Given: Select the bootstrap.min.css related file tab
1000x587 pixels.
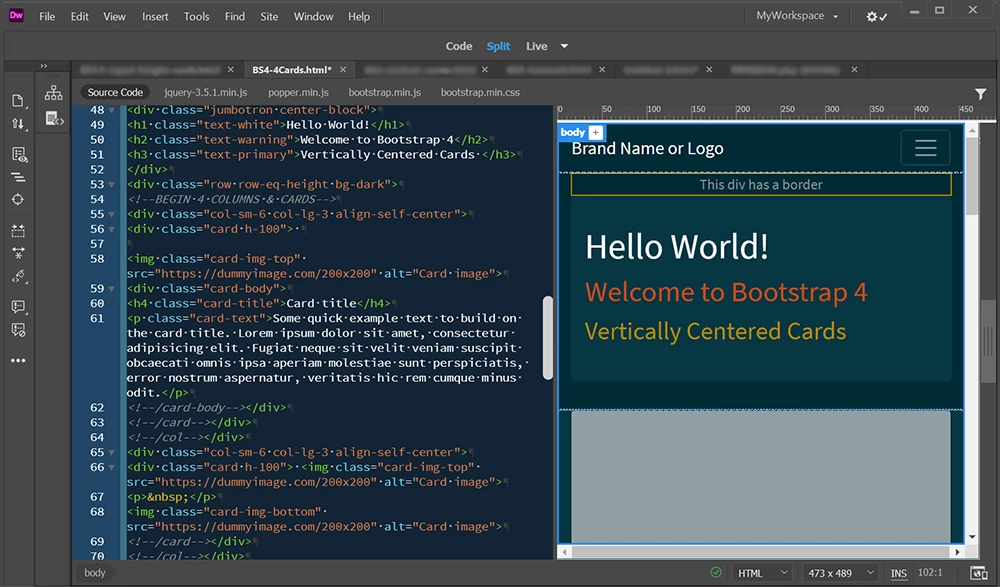Looking at the screenshot, I should point(480,93).
